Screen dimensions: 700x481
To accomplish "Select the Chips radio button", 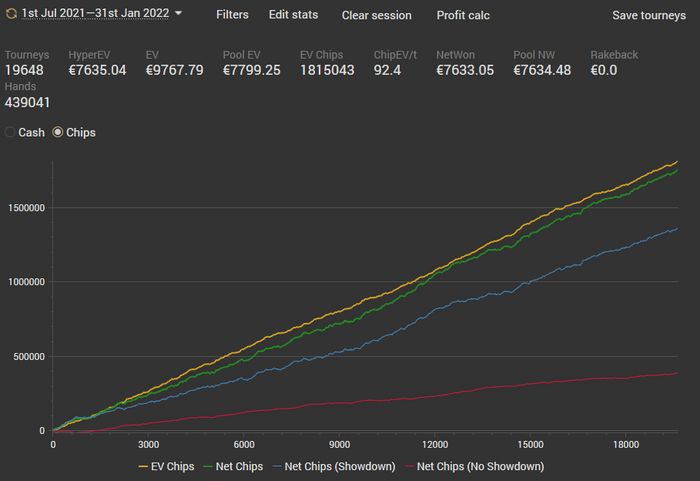I will [x=58, y=132].
